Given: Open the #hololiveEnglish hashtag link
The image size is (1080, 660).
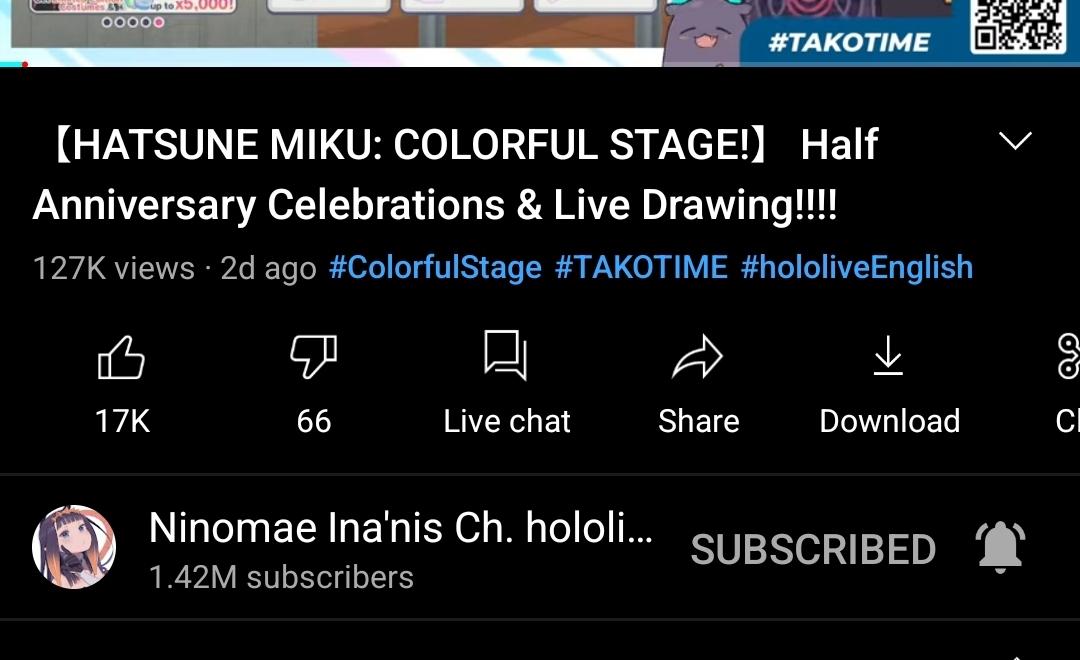Looking at the screenshot, I should [x=857, y=267].
